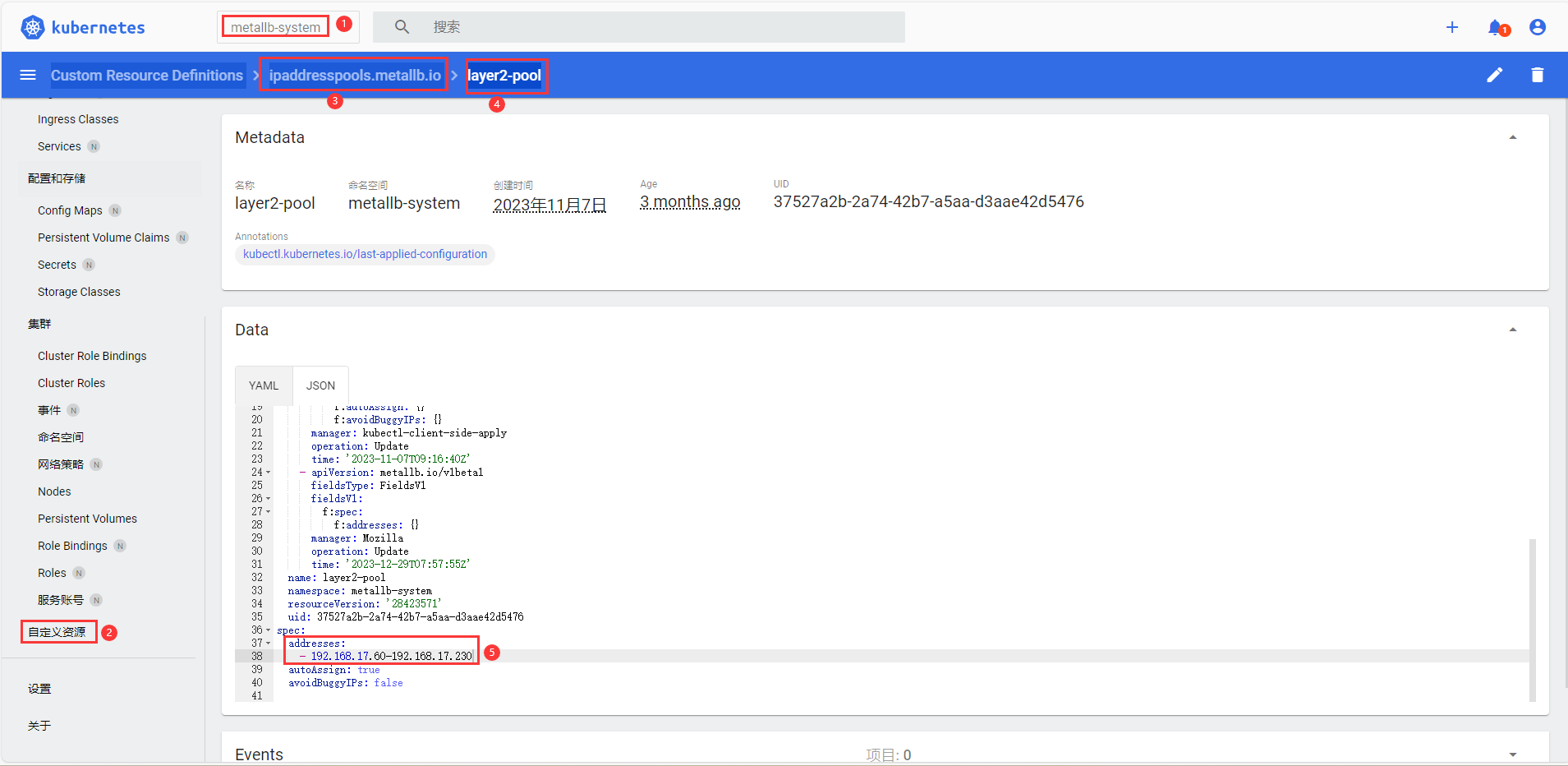Open Role Bindings in sidebar
The height and width of the screenshot is (766, 1568).
pos(72,546)
